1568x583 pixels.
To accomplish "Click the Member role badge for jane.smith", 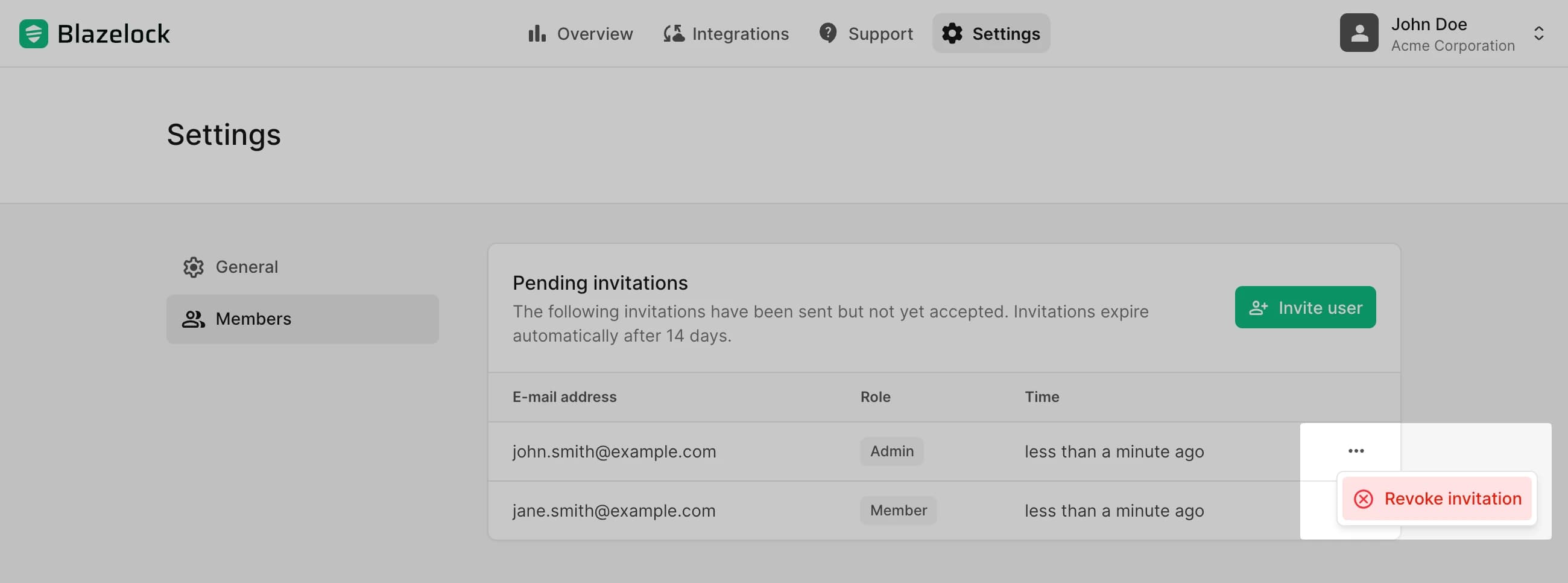I will (898, 511).
